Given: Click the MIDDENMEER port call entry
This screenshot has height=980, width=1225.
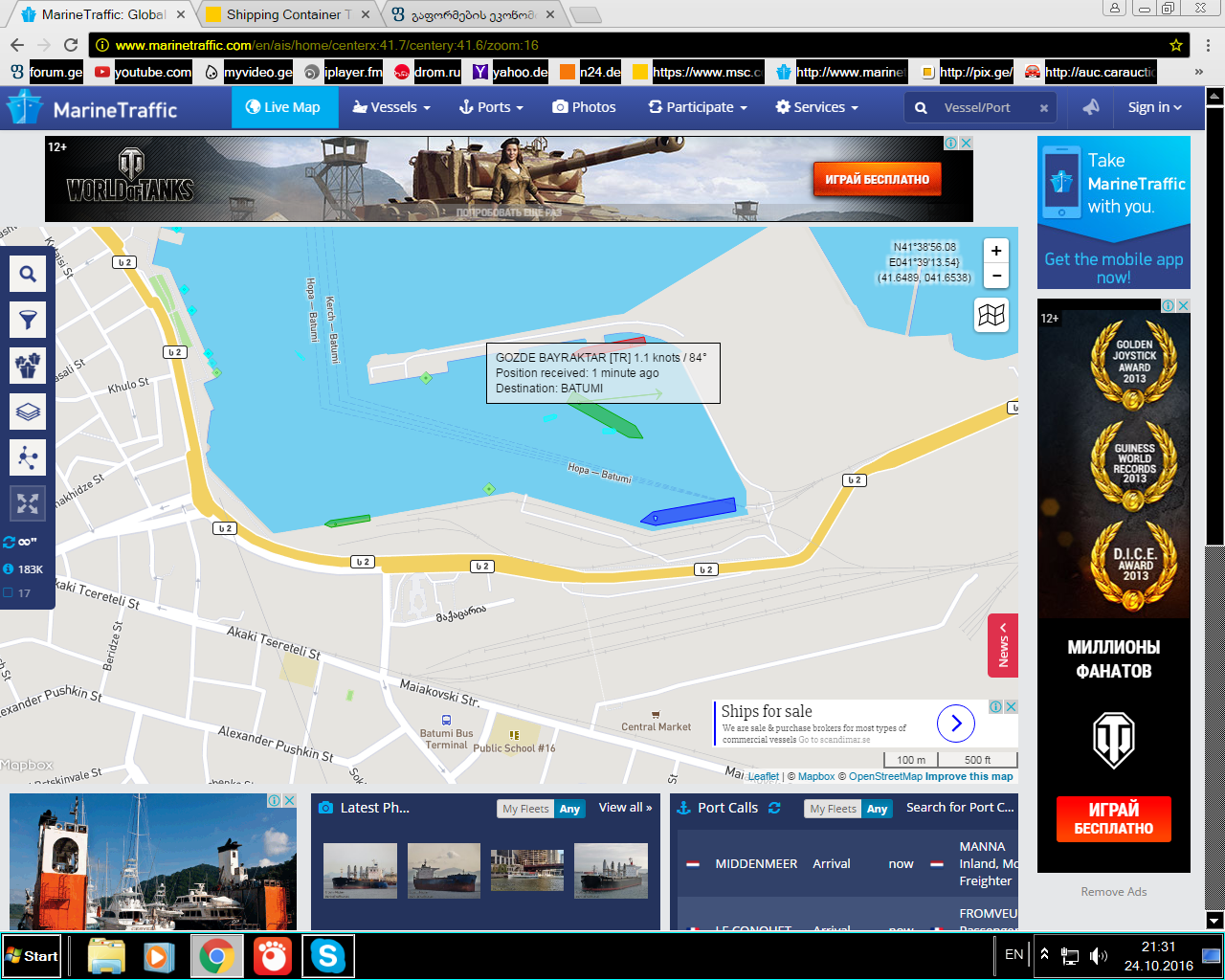Looking at the screenshot, I should click(x=756, y=864).
